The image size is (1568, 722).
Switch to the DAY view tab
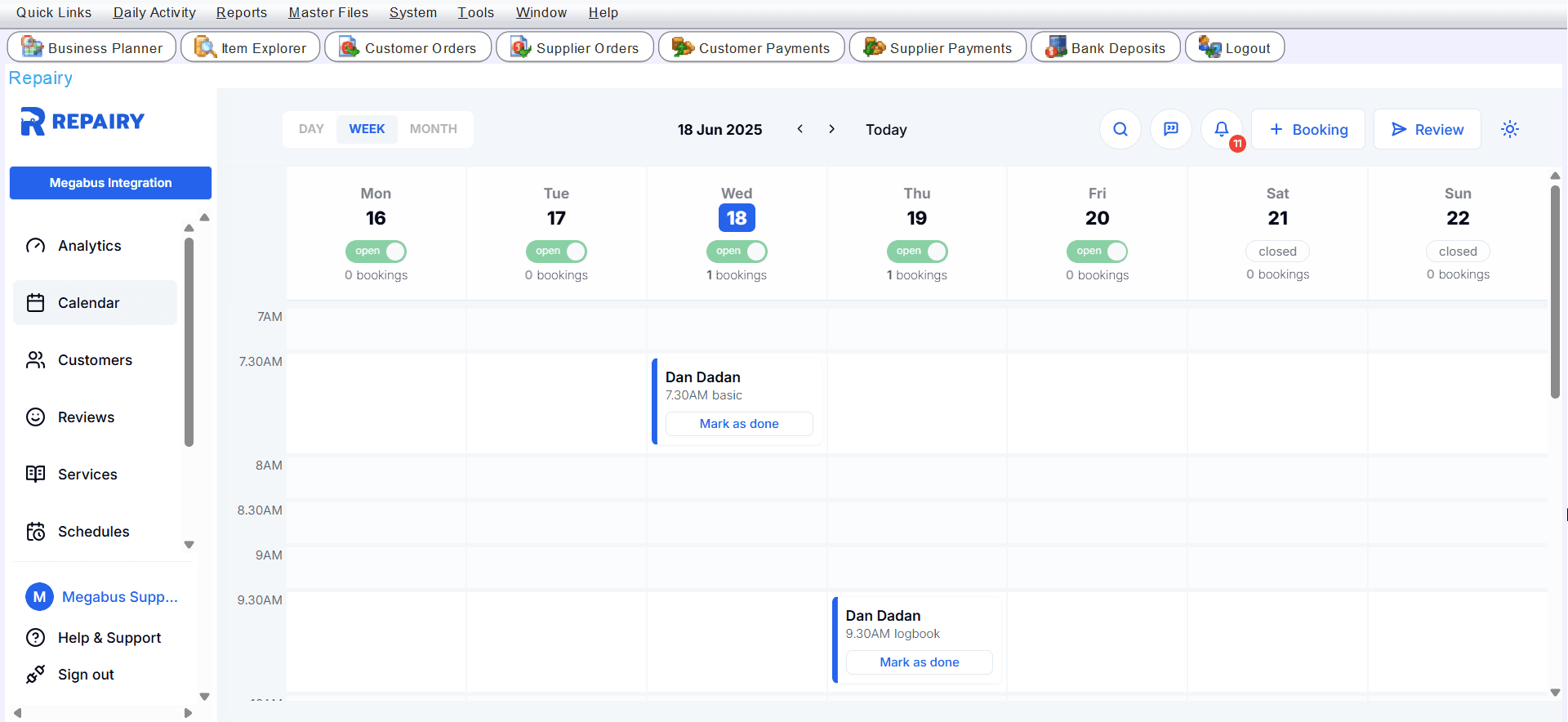pyautogui.click(x=311, y=129)
